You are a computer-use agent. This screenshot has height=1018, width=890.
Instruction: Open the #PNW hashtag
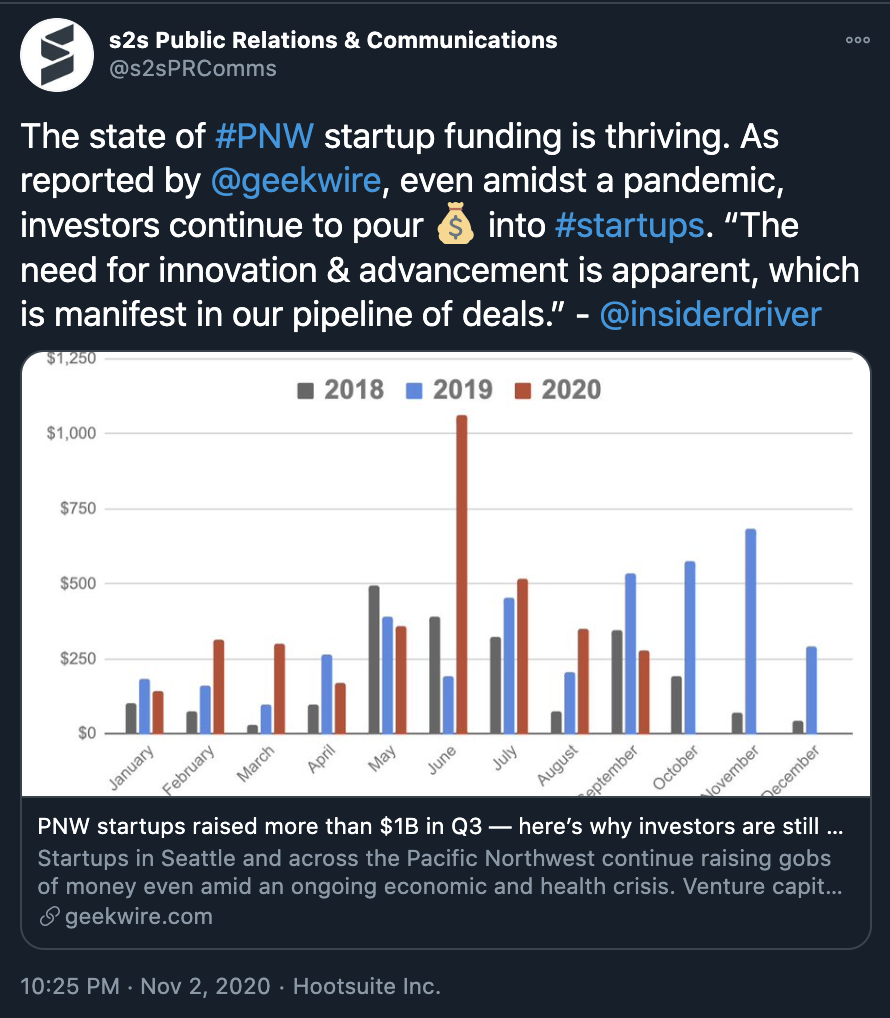264,136
